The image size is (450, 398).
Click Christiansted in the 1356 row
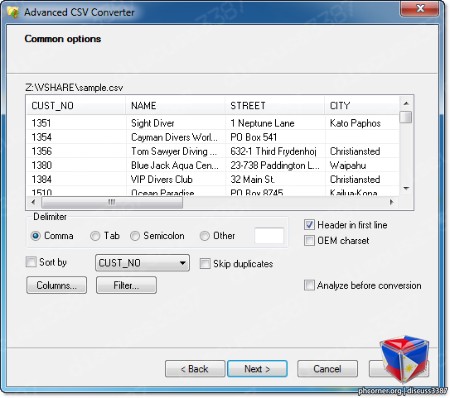point(362,151)
